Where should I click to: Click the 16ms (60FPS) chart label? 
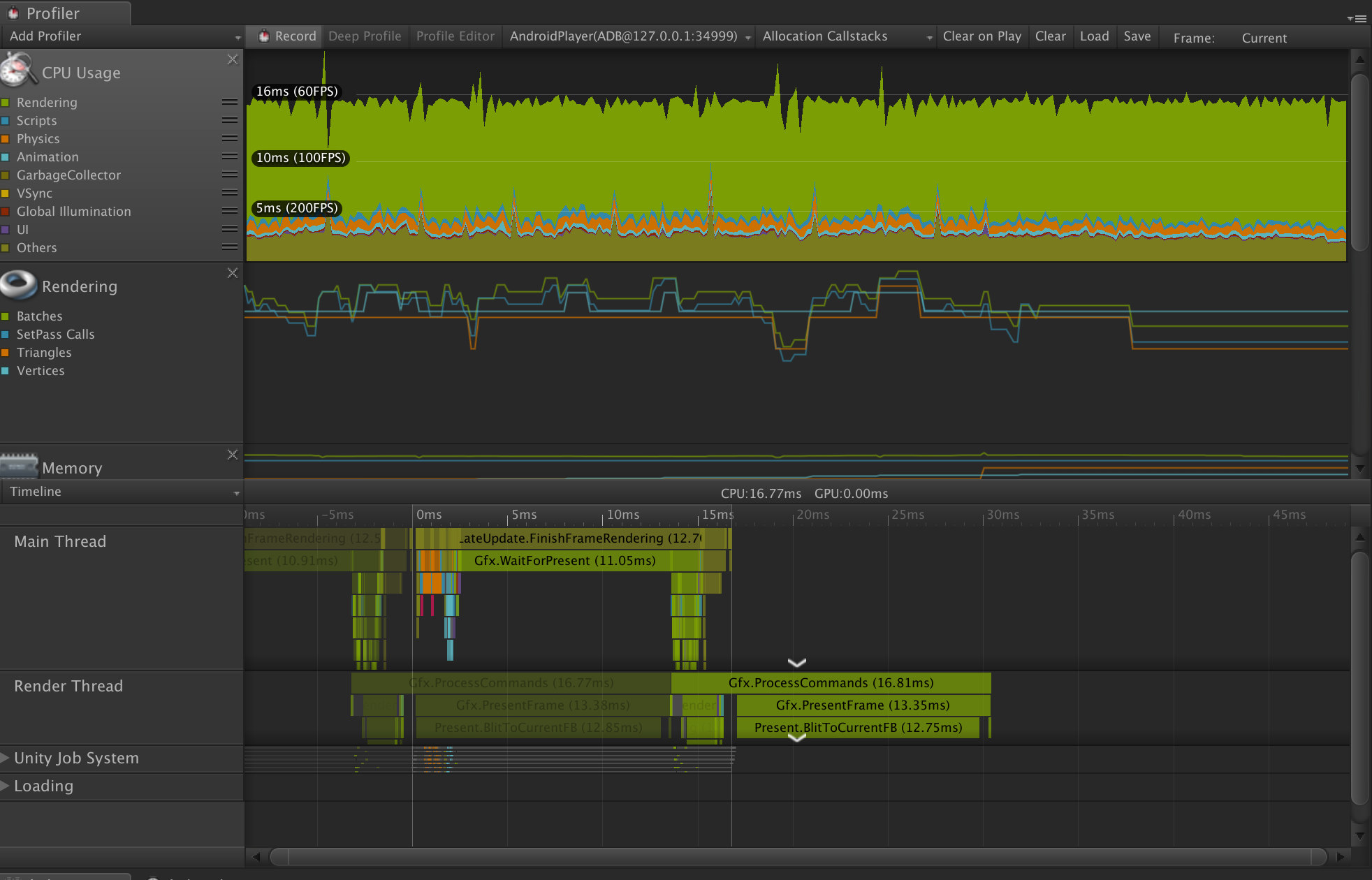coord(297,91)
